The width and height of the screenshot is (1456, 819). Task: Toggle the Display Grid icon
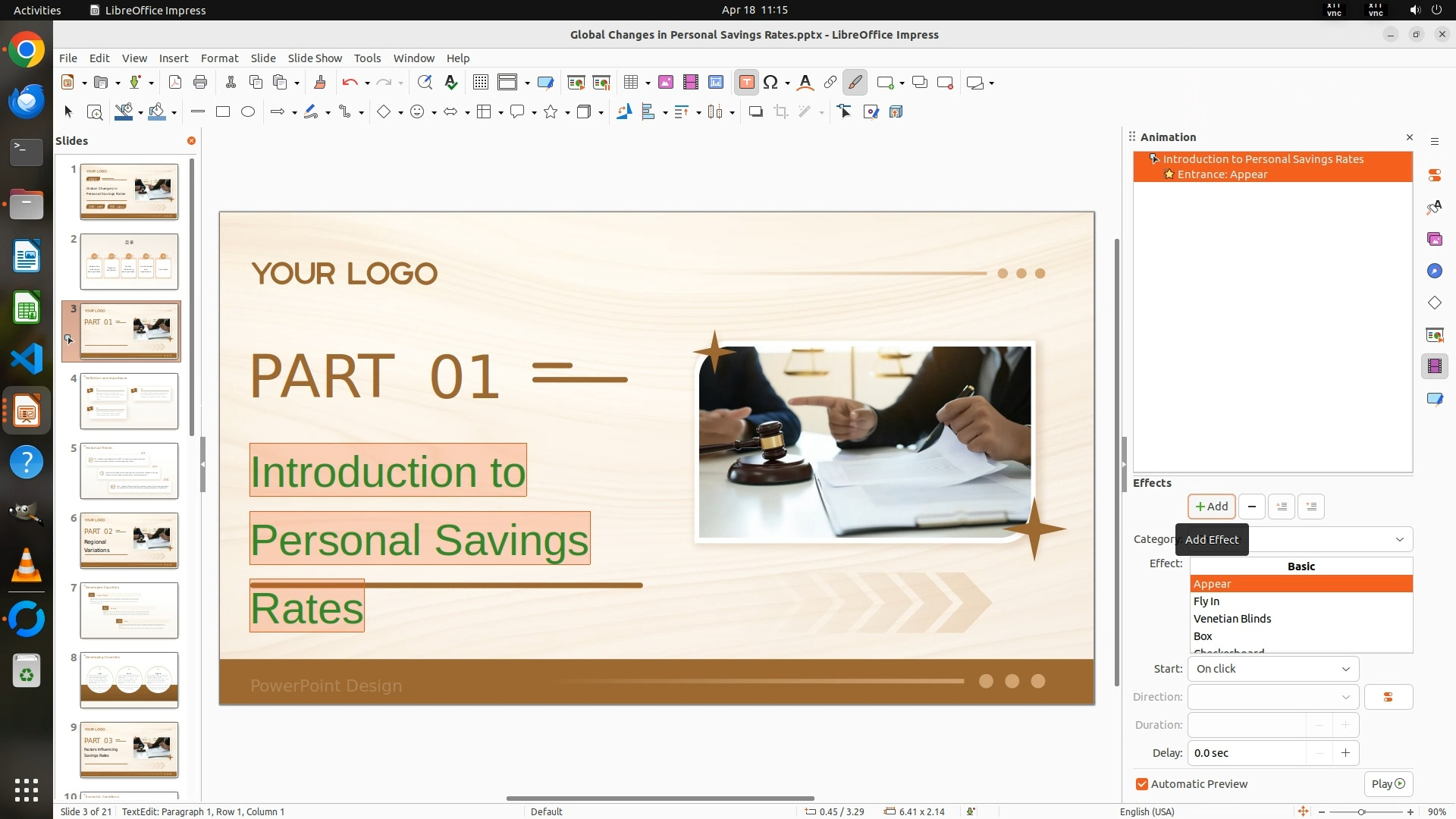pyautogui.click(x=480, y=83)
